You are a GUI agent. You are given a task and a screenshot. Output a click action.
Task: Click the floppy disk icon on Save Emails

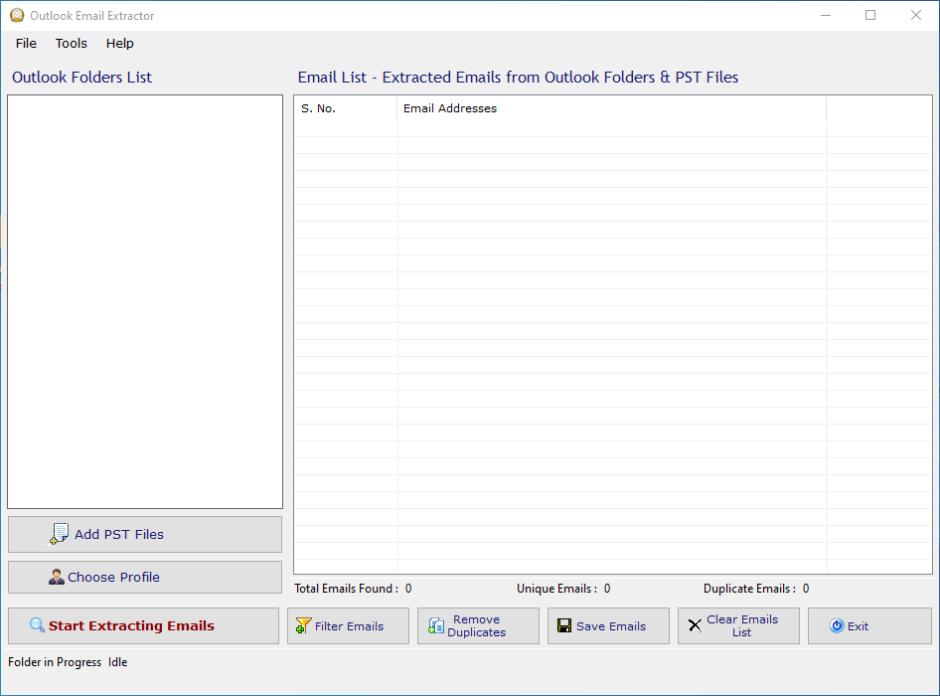pos(564,626)
